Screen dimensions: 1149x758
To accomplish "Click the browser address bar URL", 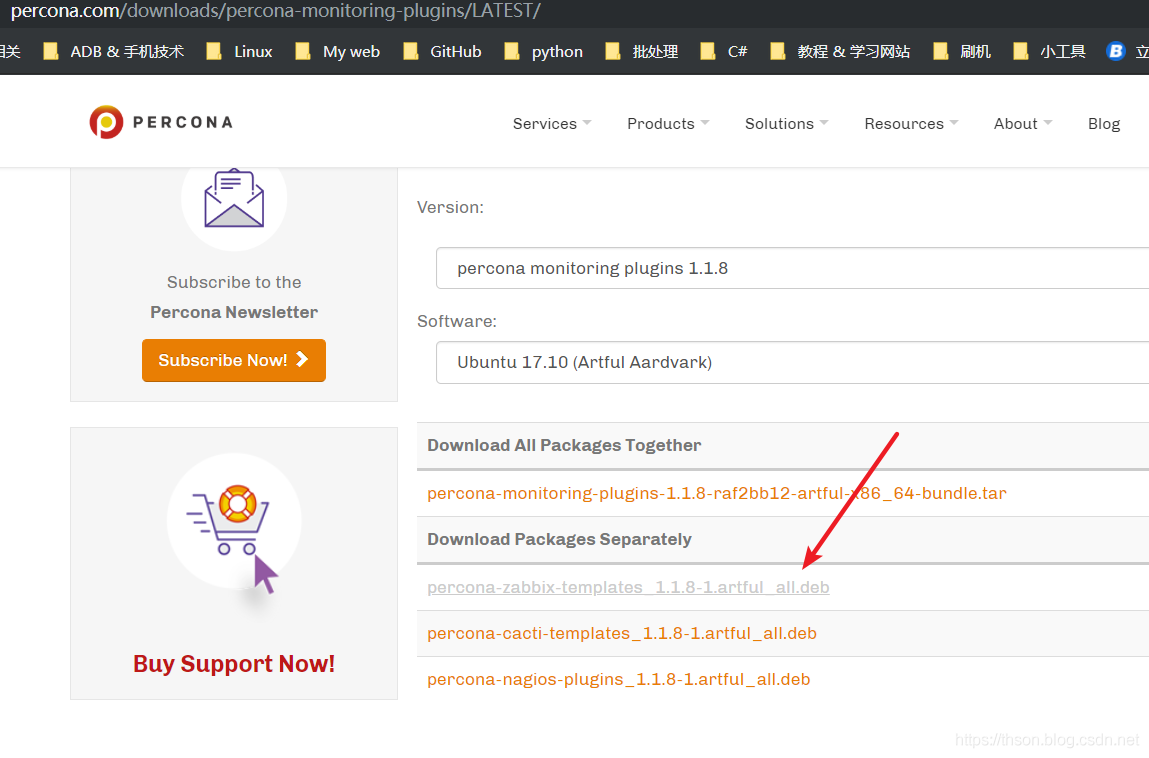I will click(x=276, y=11).
